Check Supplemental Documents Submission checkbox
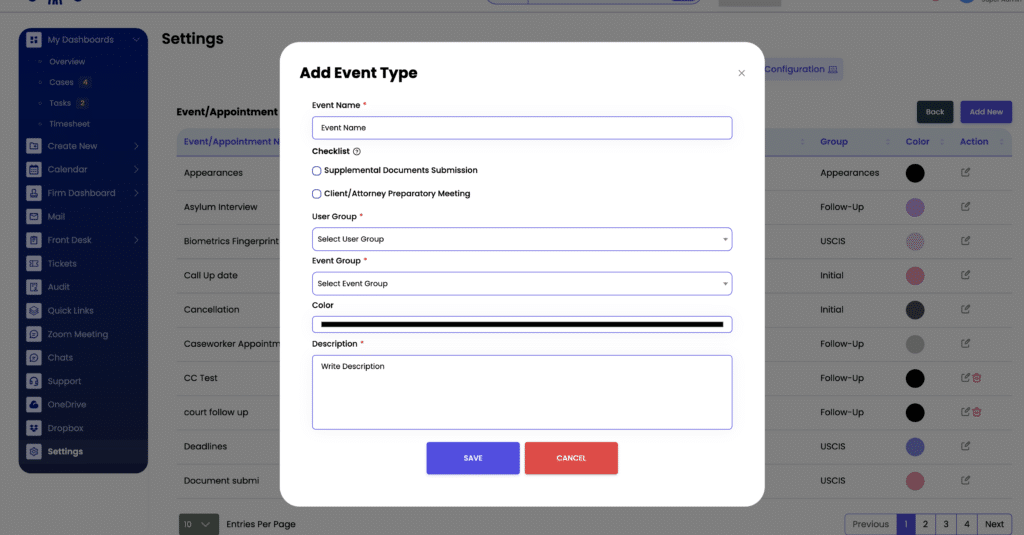The height and width of the screenshot is (535, 1024). pos(317,171)
